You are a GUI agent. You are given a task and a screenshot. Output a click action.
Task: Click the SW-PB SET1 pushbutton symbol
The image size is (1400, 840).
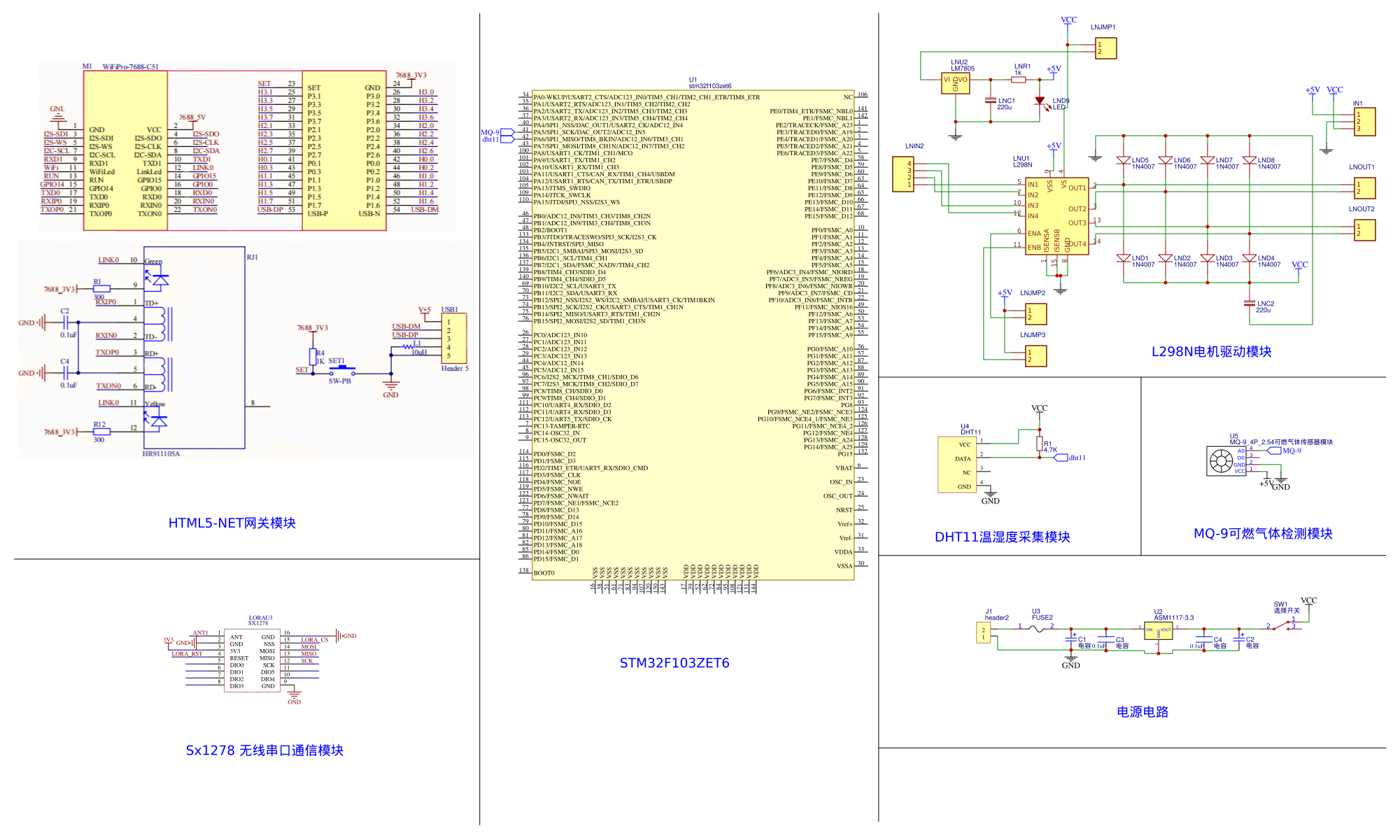point(341,371)
